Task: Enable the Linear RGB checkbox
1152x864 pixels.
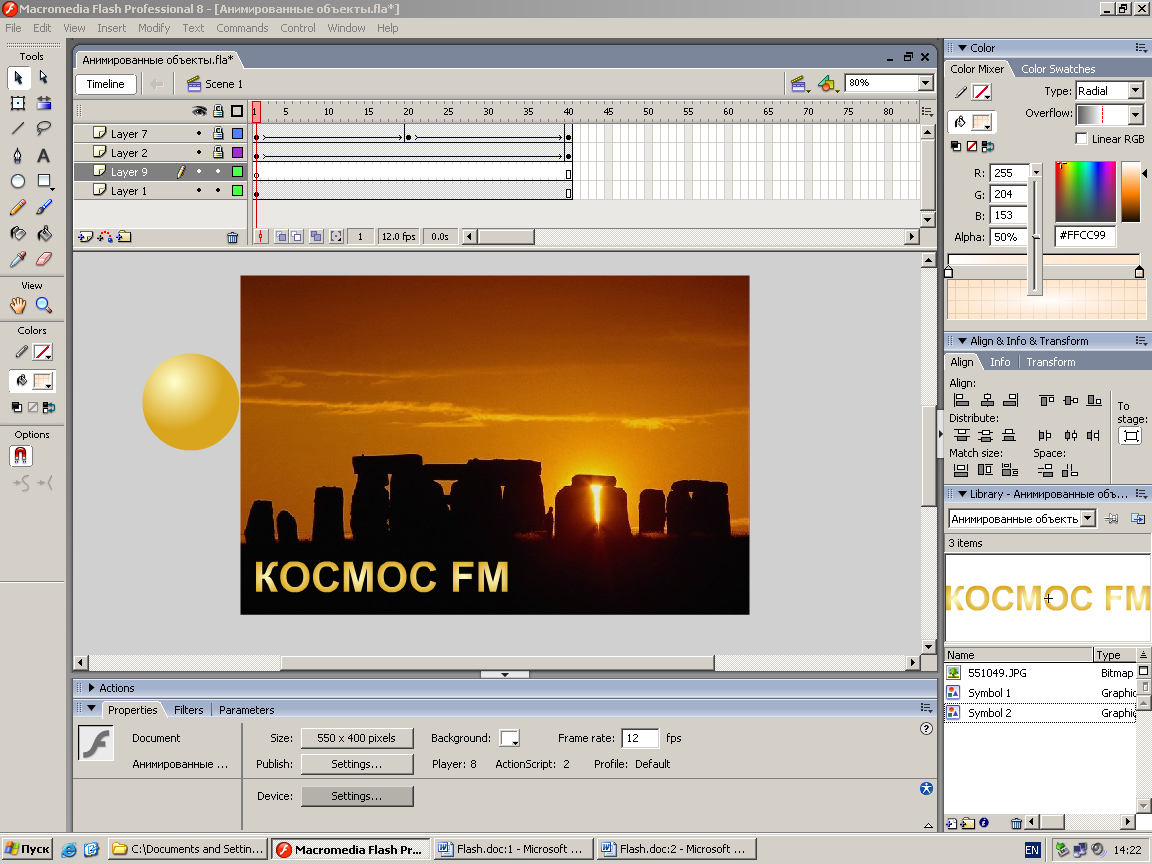Action: click(1081, 138)
